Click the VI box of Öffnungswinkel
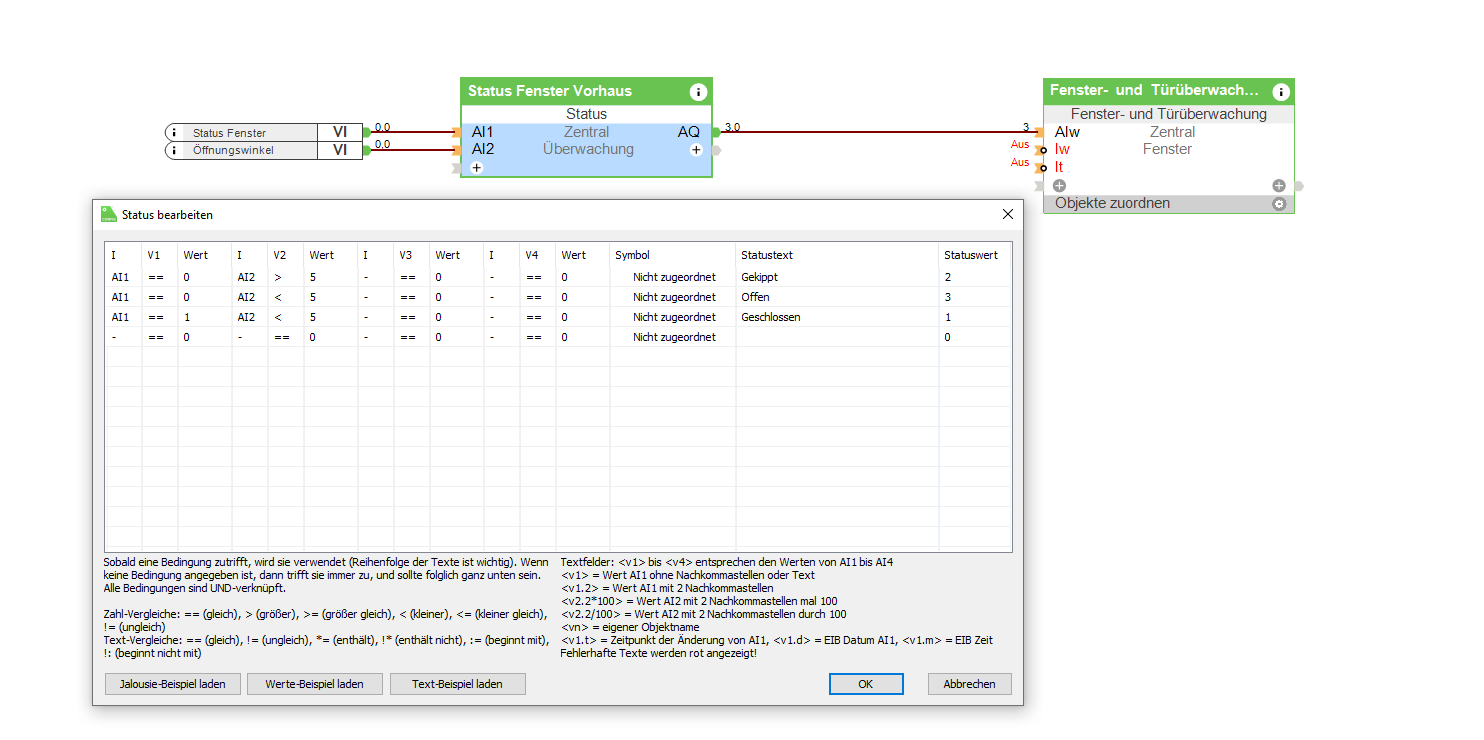The height and width of the screenshot is (740, 1484). tap(340, 150)
